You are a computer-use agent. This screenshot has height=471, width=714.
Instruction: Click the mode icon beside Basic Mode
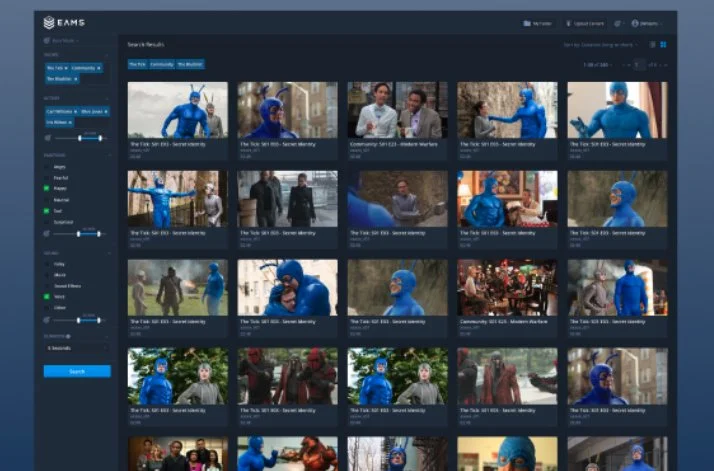(x=46, y=41)
